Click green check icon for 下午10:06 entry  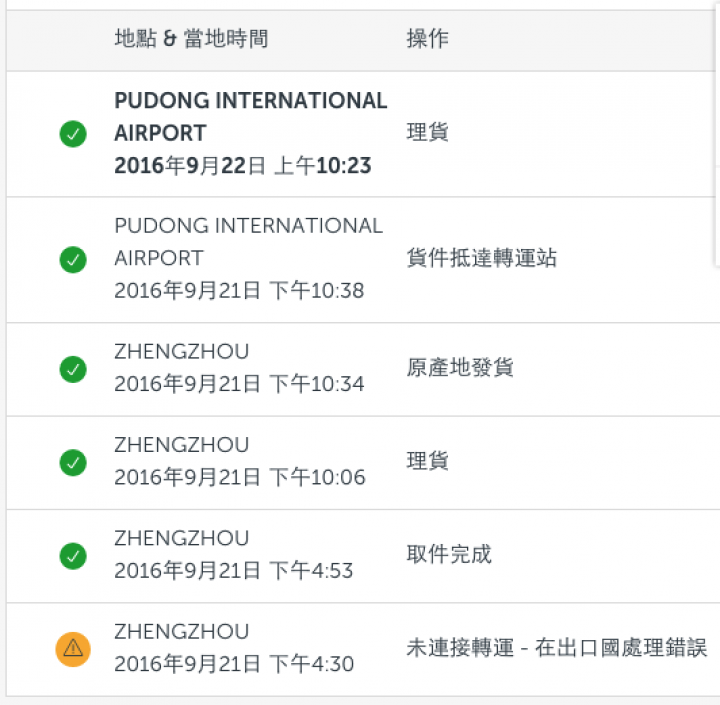(73, 462)
